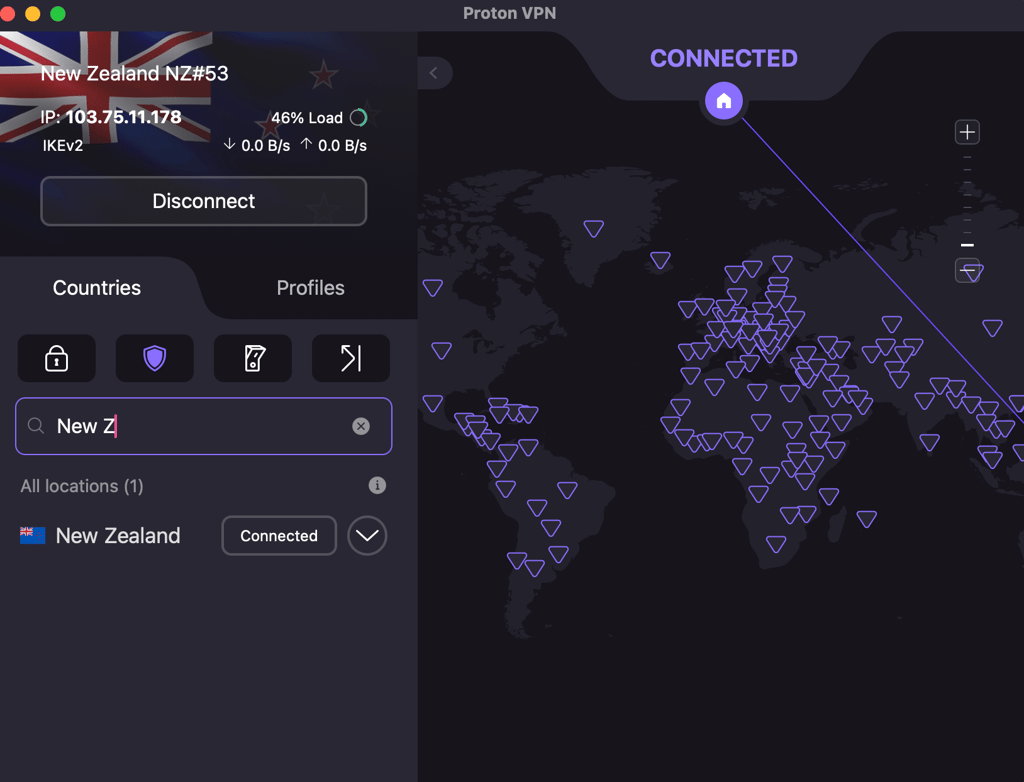Collapse the sidebar with the left chevron
Image resolution: width=1024 pixels, height=782 pixels.
434,73
